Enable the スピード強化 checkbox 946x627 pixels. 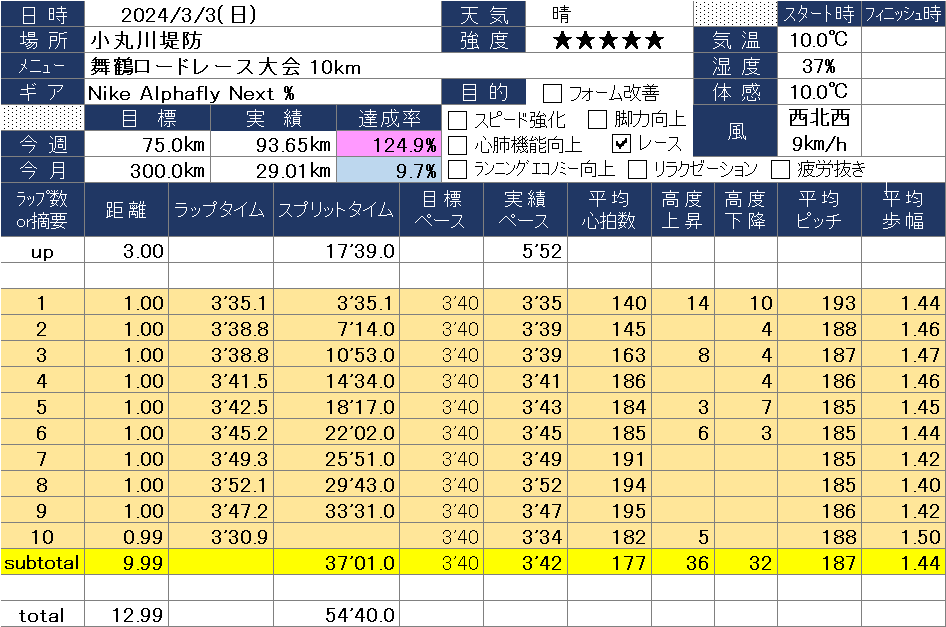click(458, 120)
